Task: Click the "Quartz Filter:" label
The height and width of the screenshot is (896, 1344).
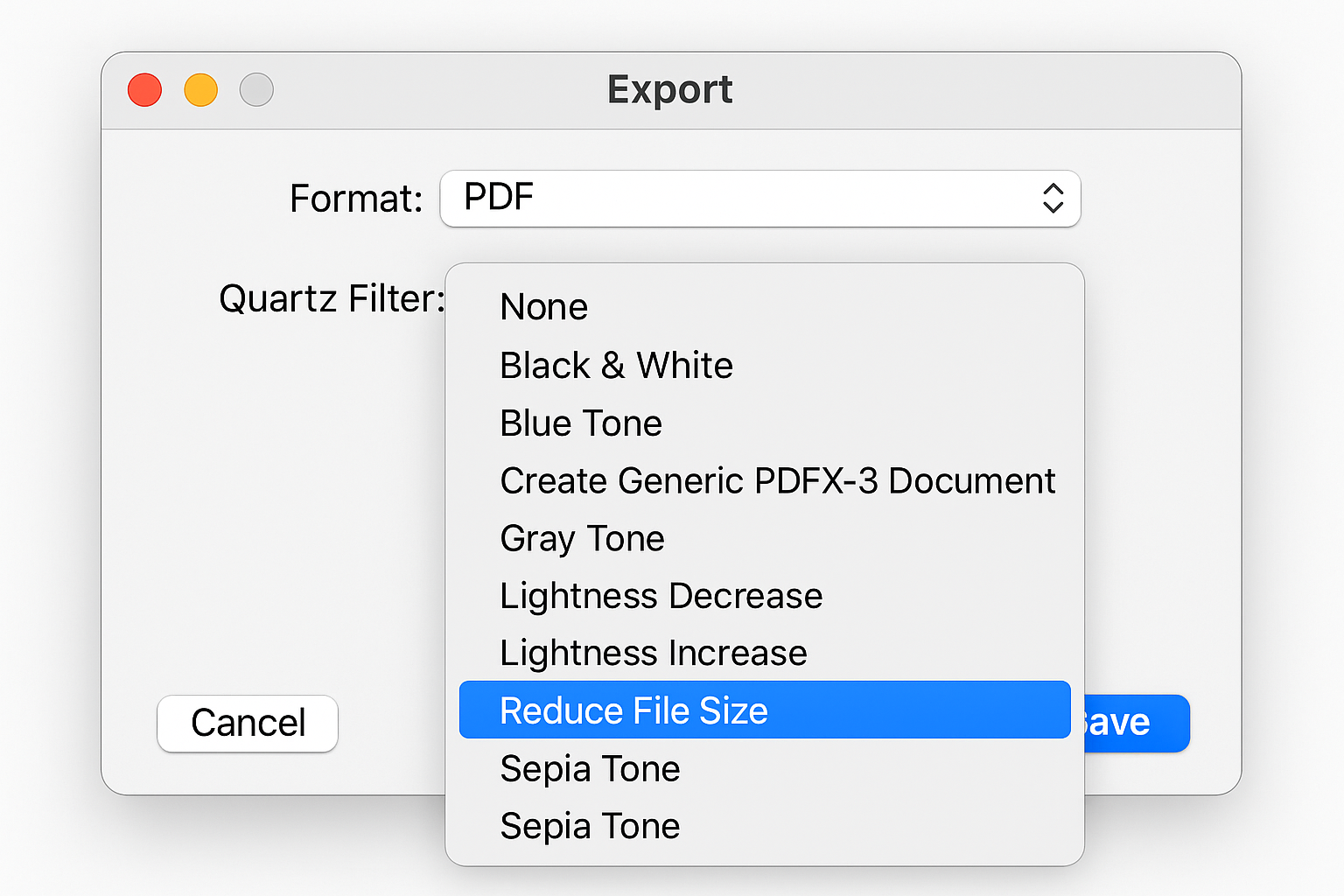Action: click(331, 298)
